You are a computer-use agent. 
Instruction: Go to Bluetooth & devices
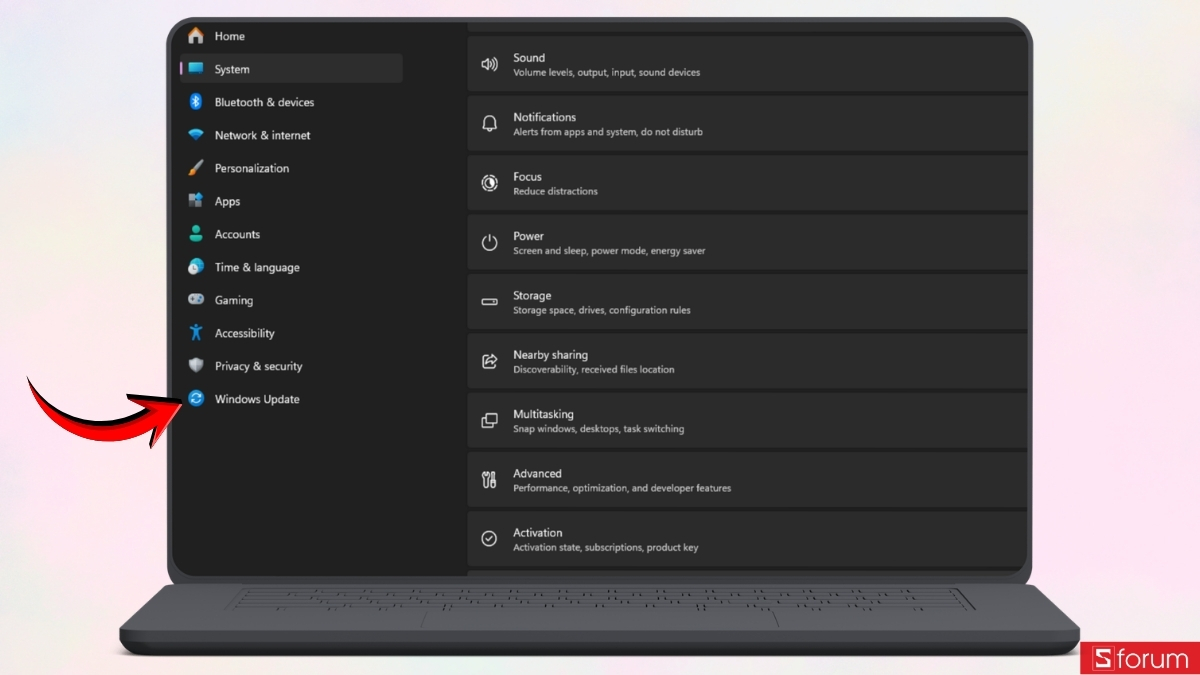(264, 102)
